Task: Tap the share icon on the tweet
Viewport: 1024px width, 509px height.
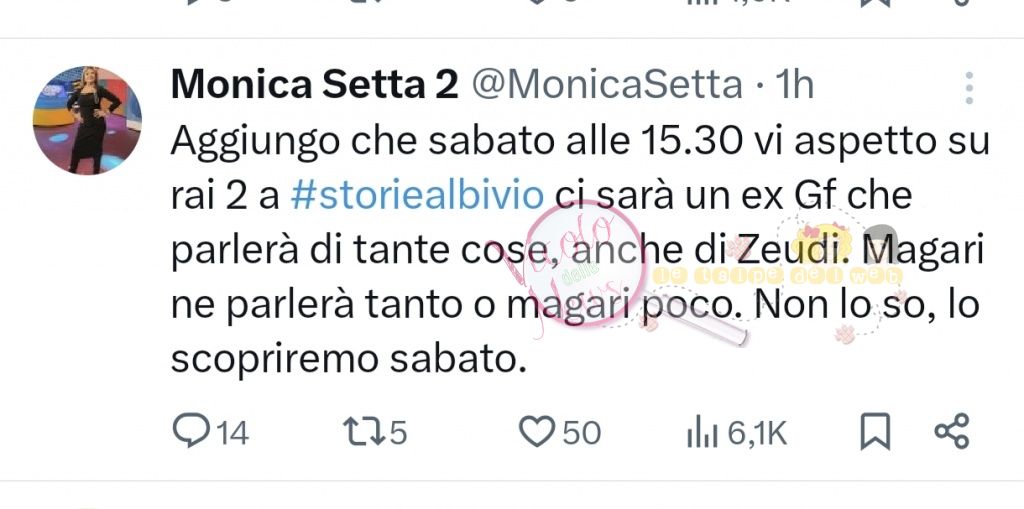Action: click(x=951, y=431)
